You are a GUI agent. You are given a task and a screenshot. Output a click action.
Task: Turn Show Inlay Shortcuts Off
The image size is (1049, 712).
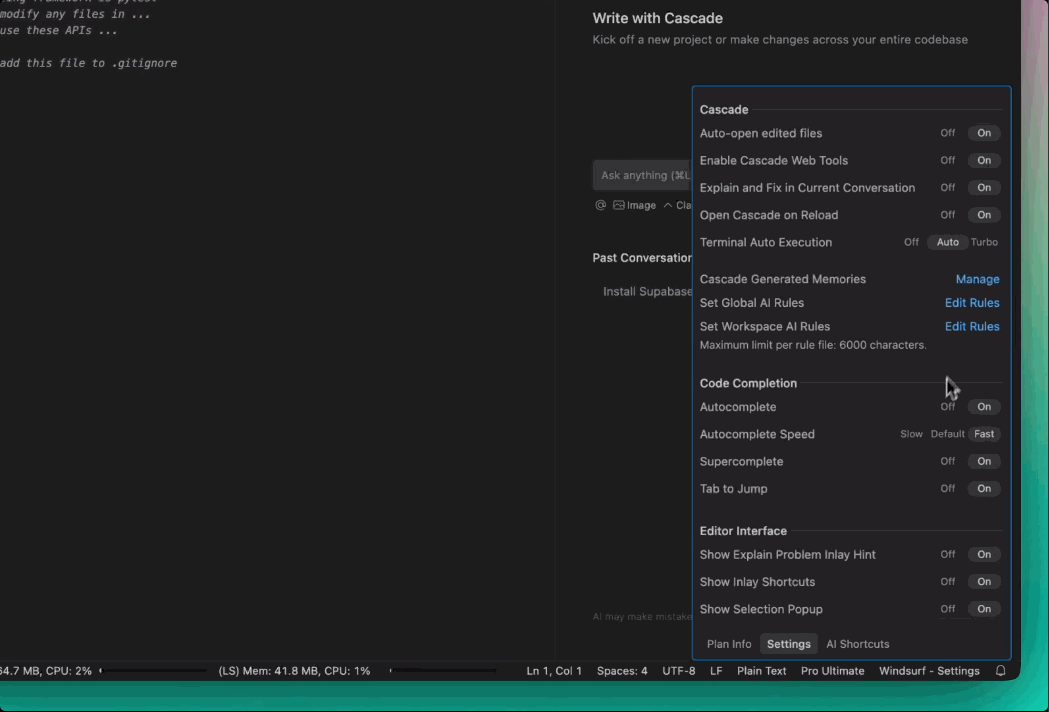tap(947, 582)
